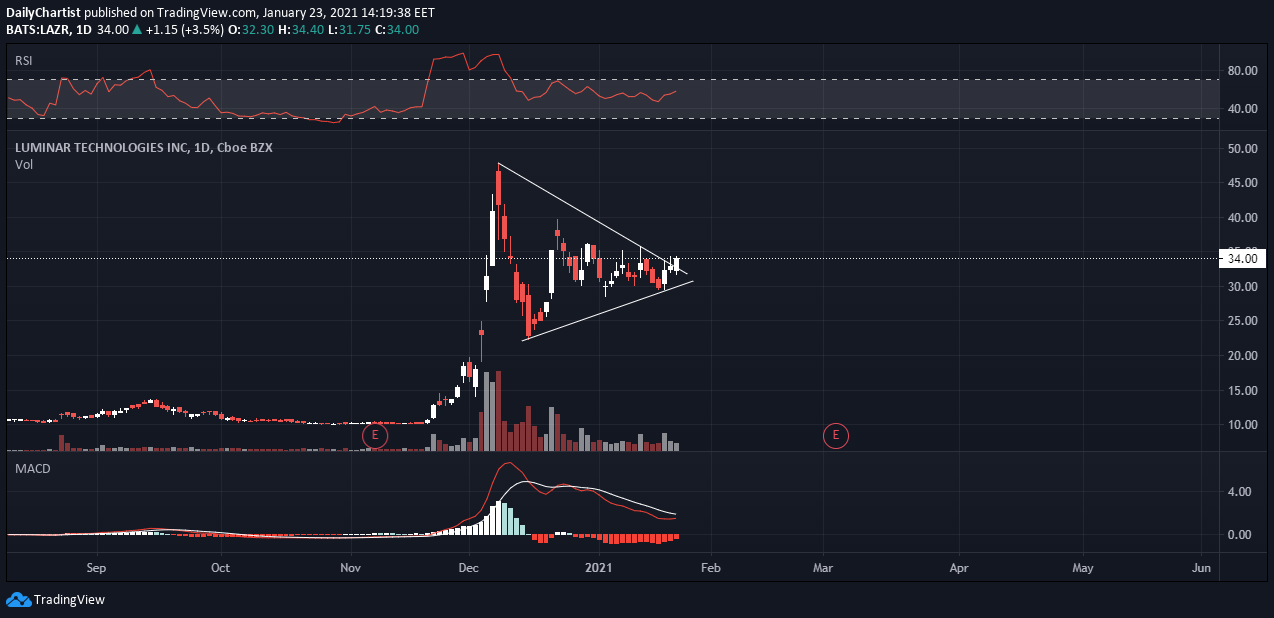The image size is (1274, 618).
Task: Click the Mar label on time axis
Action: point(824,568)
